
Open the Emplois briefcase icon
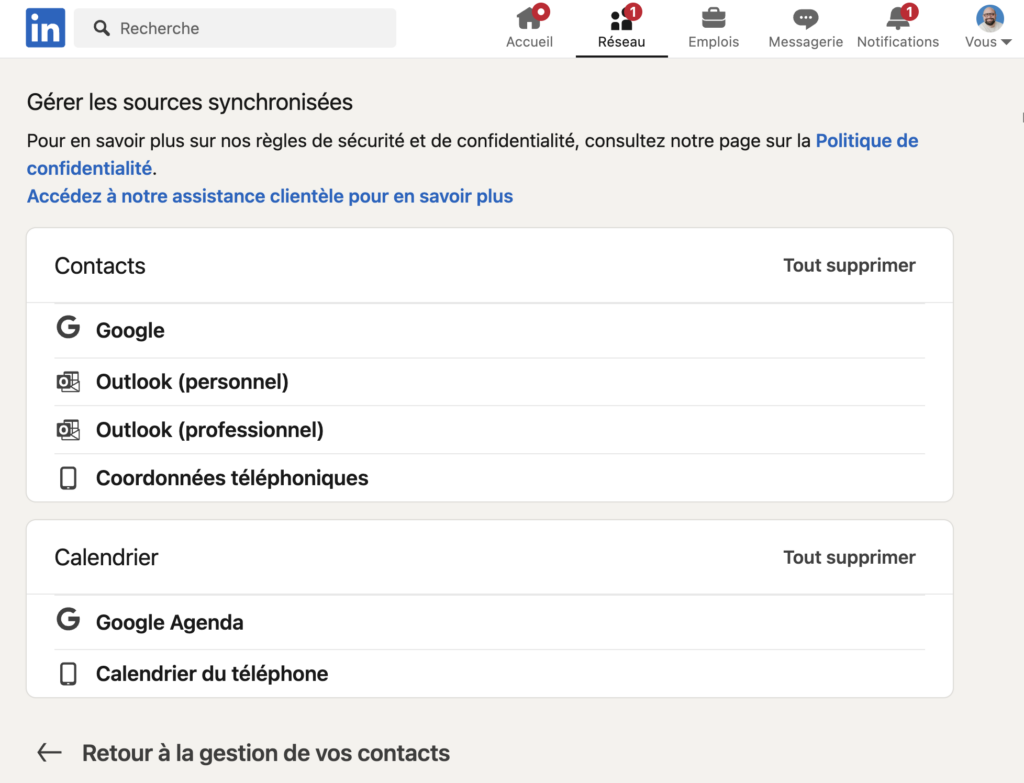coord(713,18)
